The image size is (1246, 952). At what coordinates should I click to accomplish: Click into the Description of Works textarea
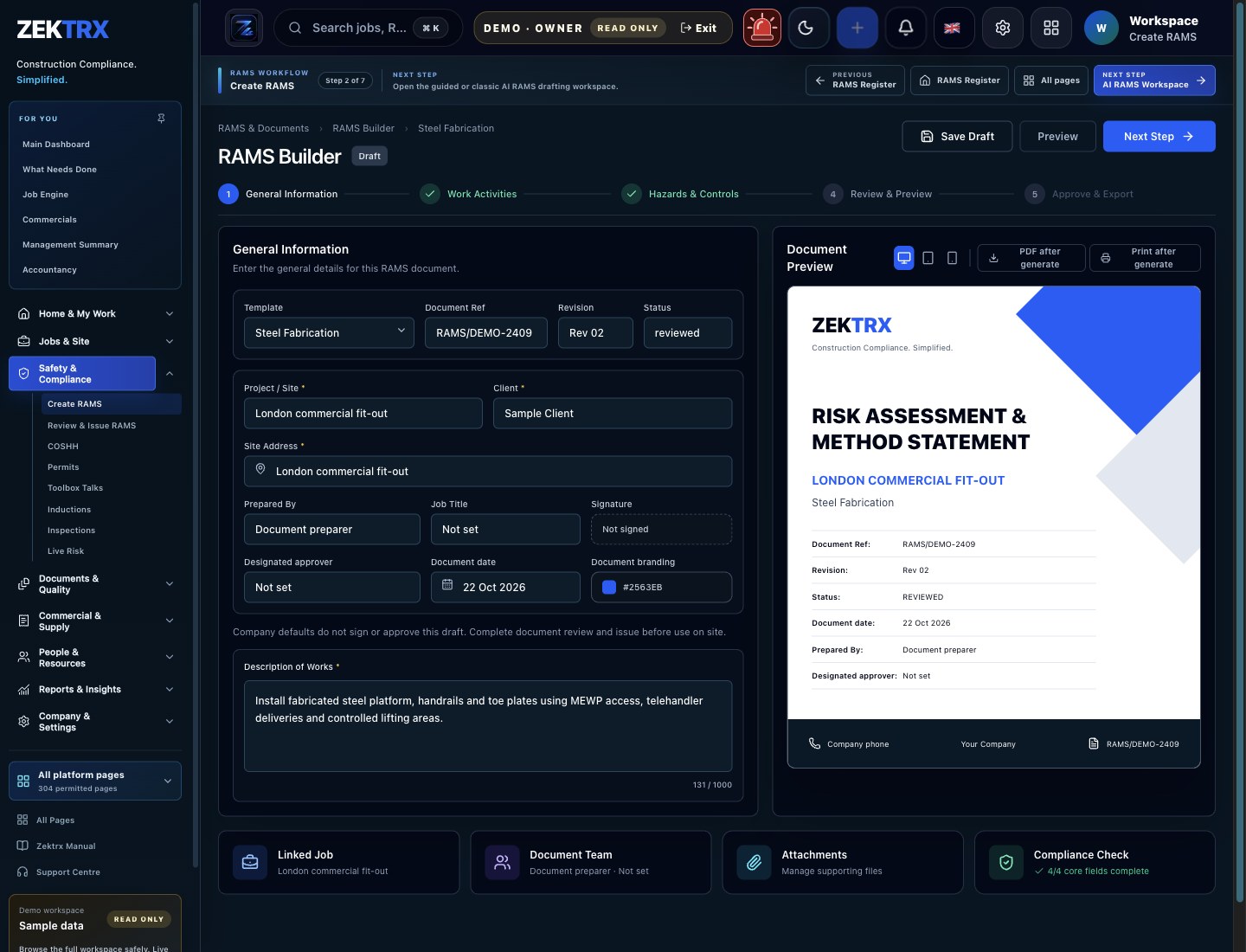[x=488, y=725]
